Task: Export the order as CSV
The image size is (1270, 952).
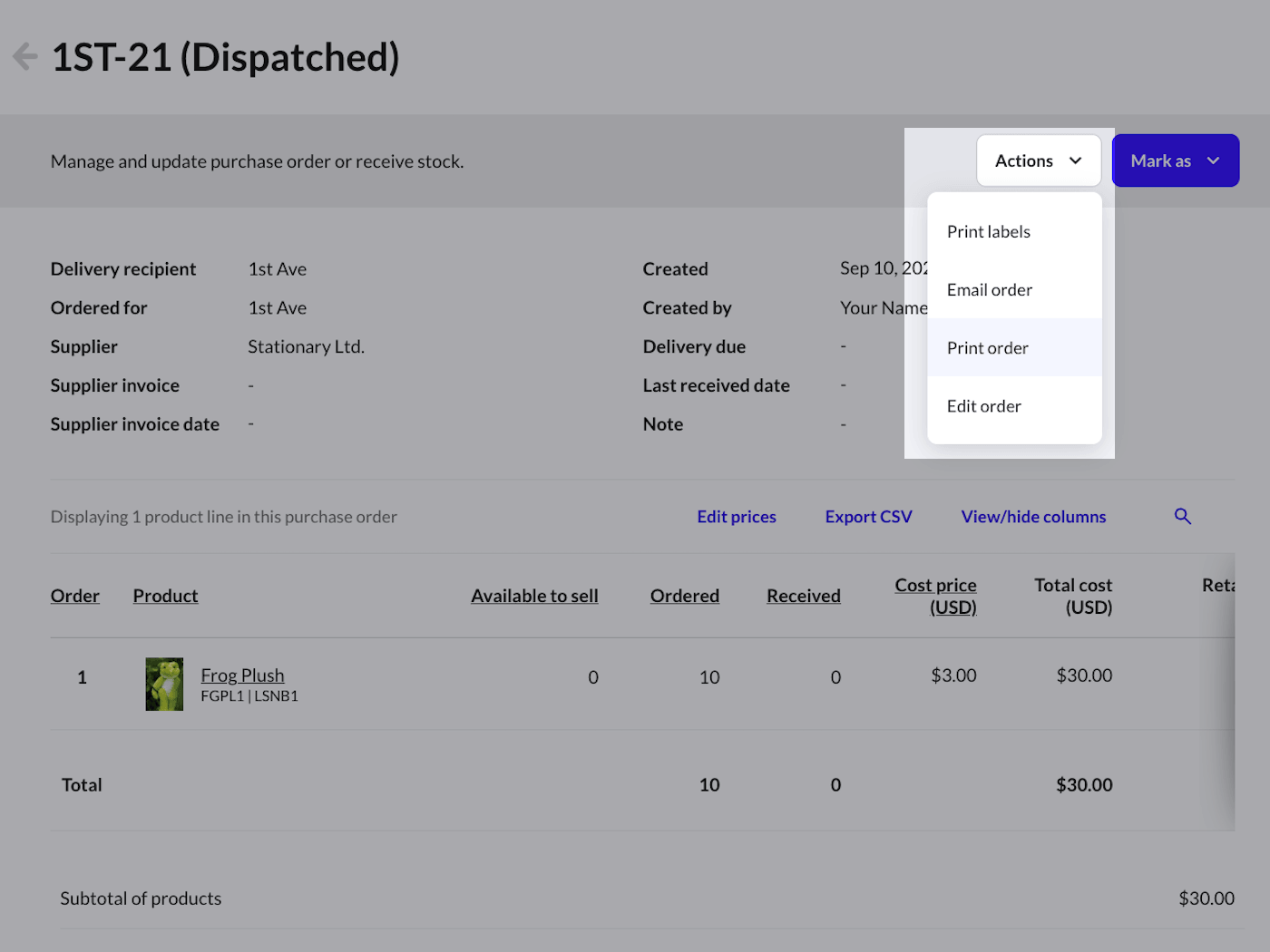Action: click(x=868, y=516)
